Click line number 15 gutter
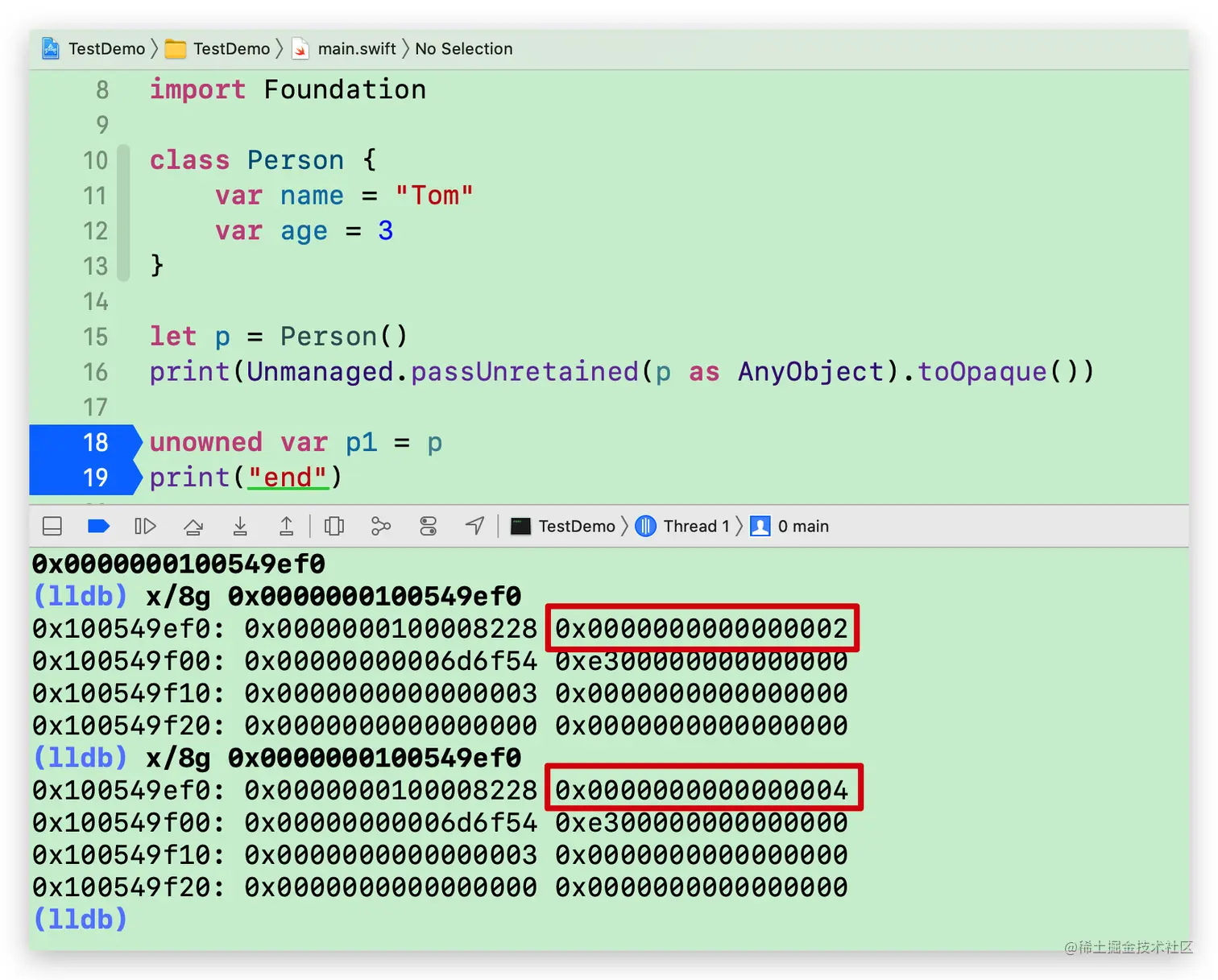The image size is (1218, 980). (95, 337)
